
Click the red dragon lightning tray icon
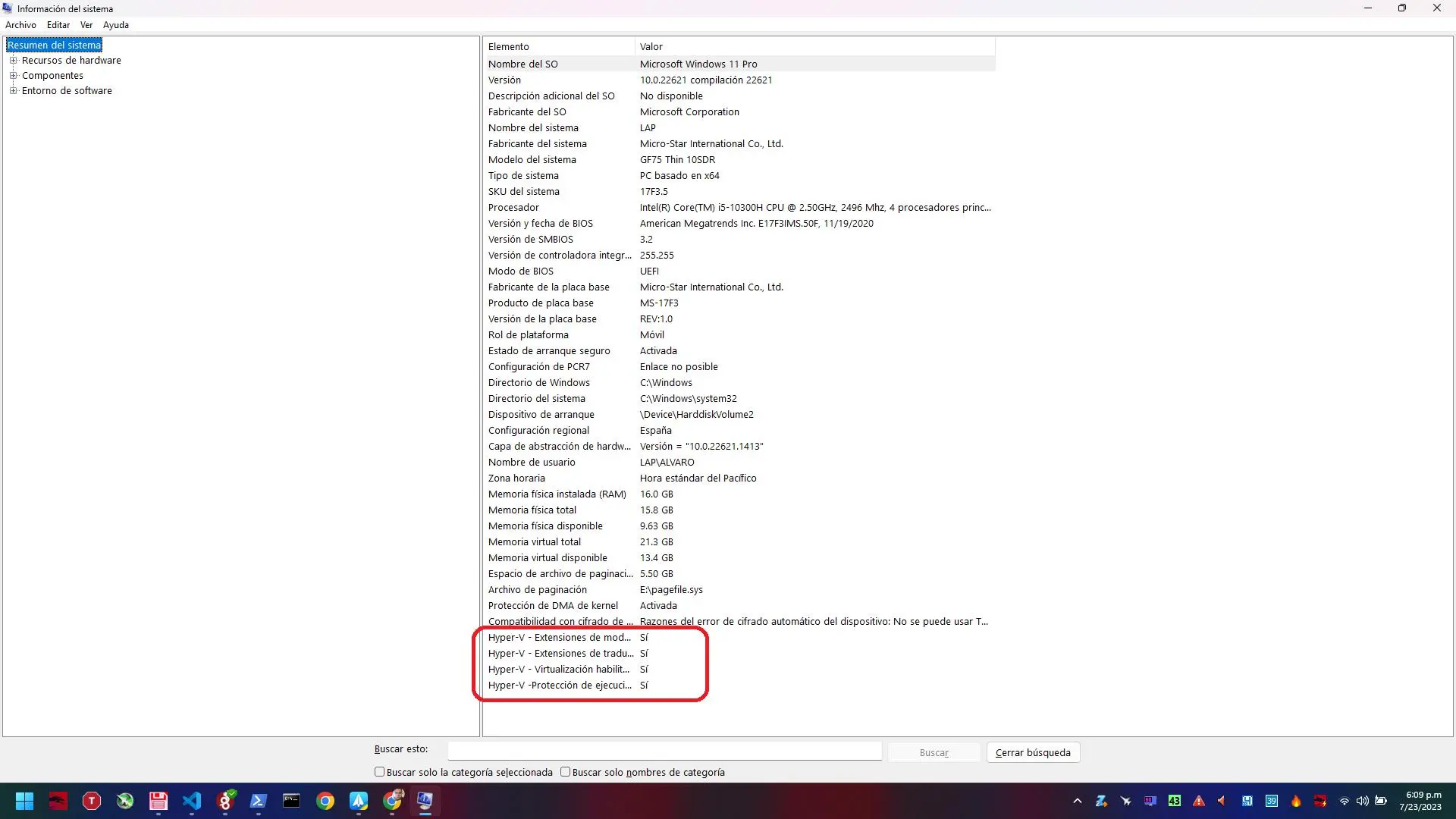pos(1320,801)
